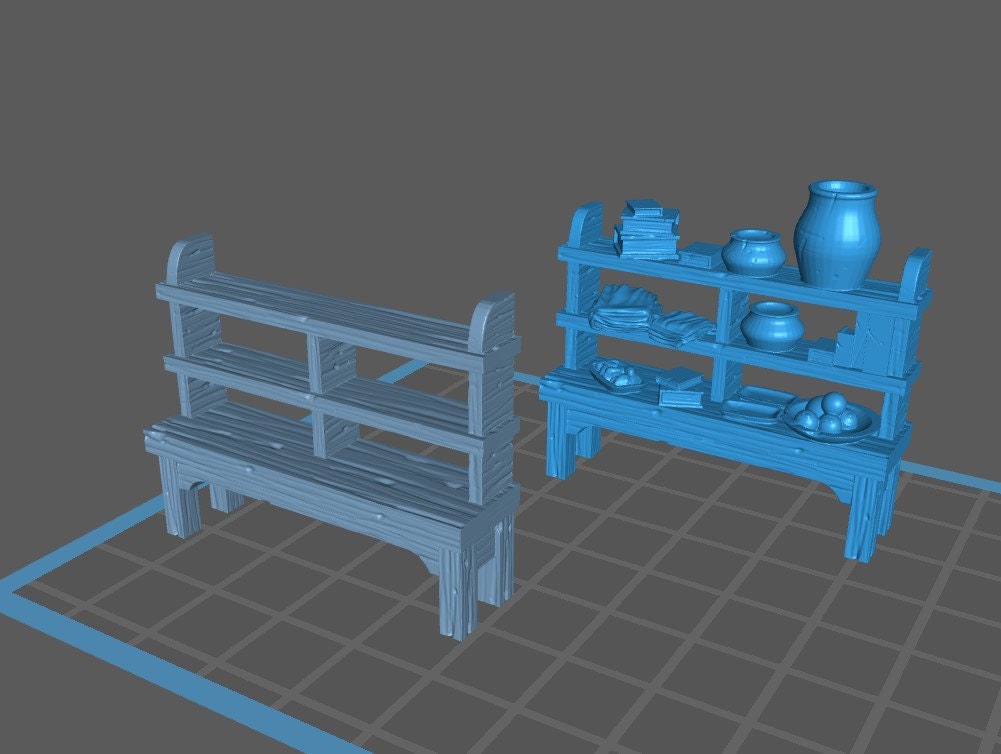The height and width of the screenshot is (754, 1001).
Task: Click the stack of books on top shelf
Action: (x=645, y=229)
